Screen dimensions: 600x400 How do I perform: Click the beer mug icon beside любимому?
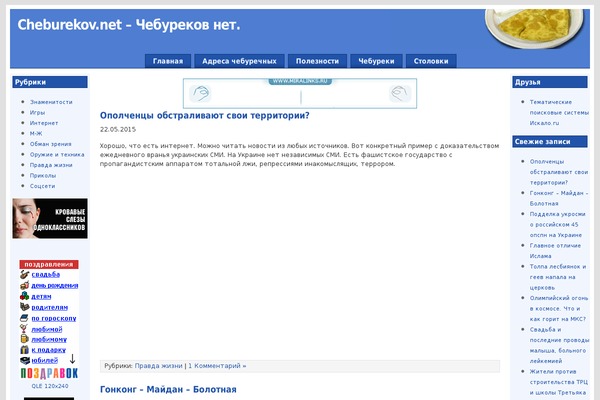pos(24,339)
